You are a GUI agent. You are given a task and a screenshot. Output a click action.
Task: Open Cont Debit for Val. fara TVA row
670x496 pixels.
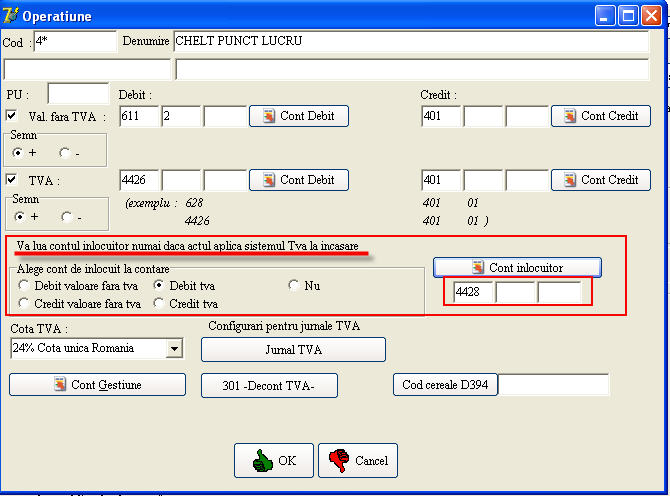(298, 116)
